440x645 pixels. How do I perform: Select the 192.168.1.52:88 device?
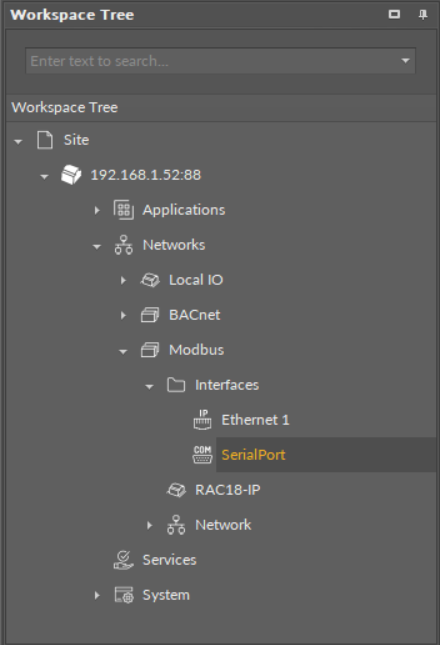[146, 175]
